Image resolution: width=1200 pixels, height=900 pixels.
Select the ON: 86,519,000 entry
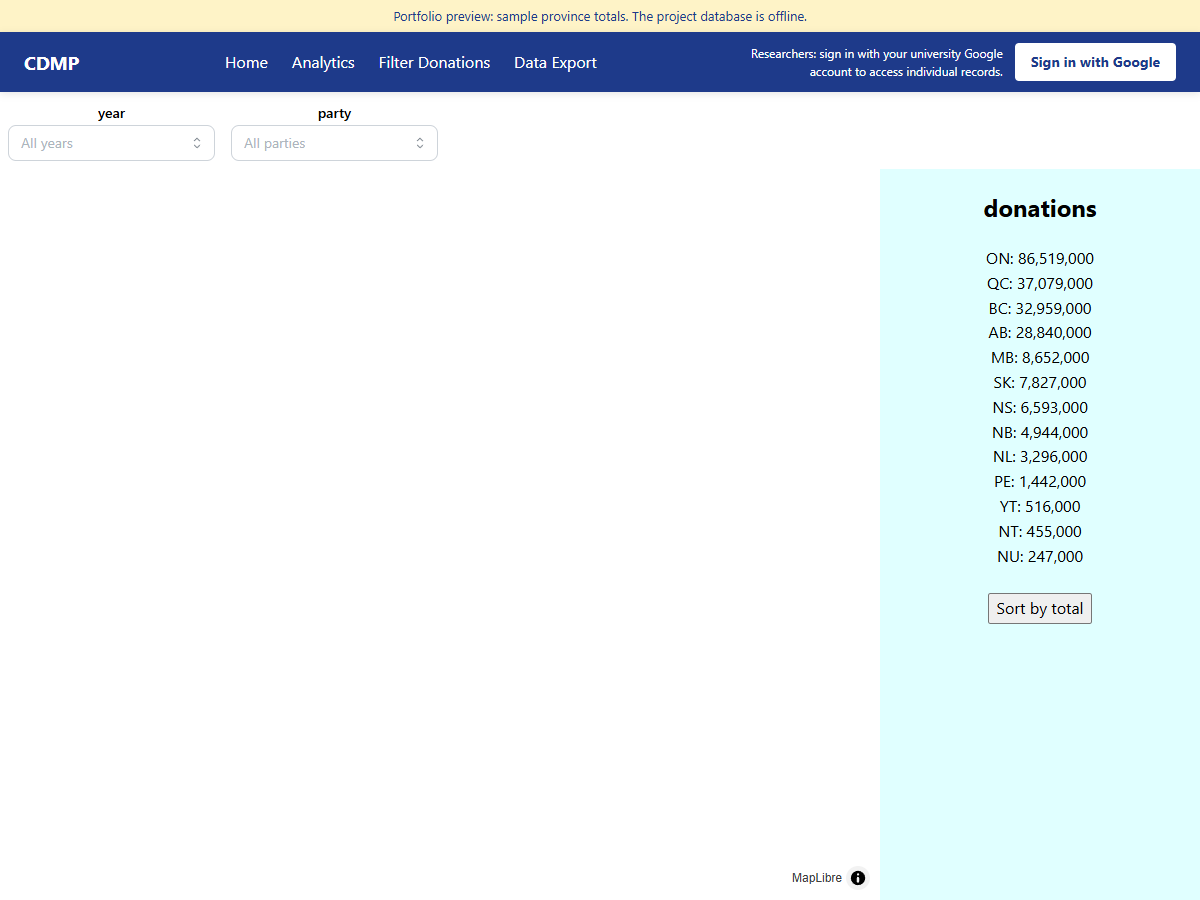tap(1040, 258)
